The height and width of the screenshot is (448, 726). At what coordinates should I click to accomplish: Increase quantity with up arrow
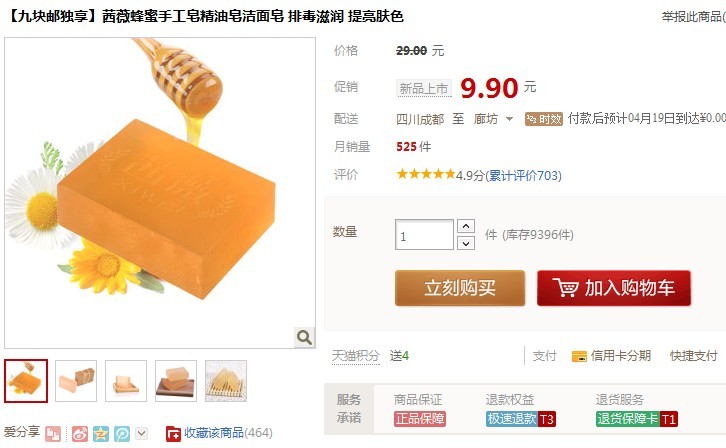coord(466,226)
